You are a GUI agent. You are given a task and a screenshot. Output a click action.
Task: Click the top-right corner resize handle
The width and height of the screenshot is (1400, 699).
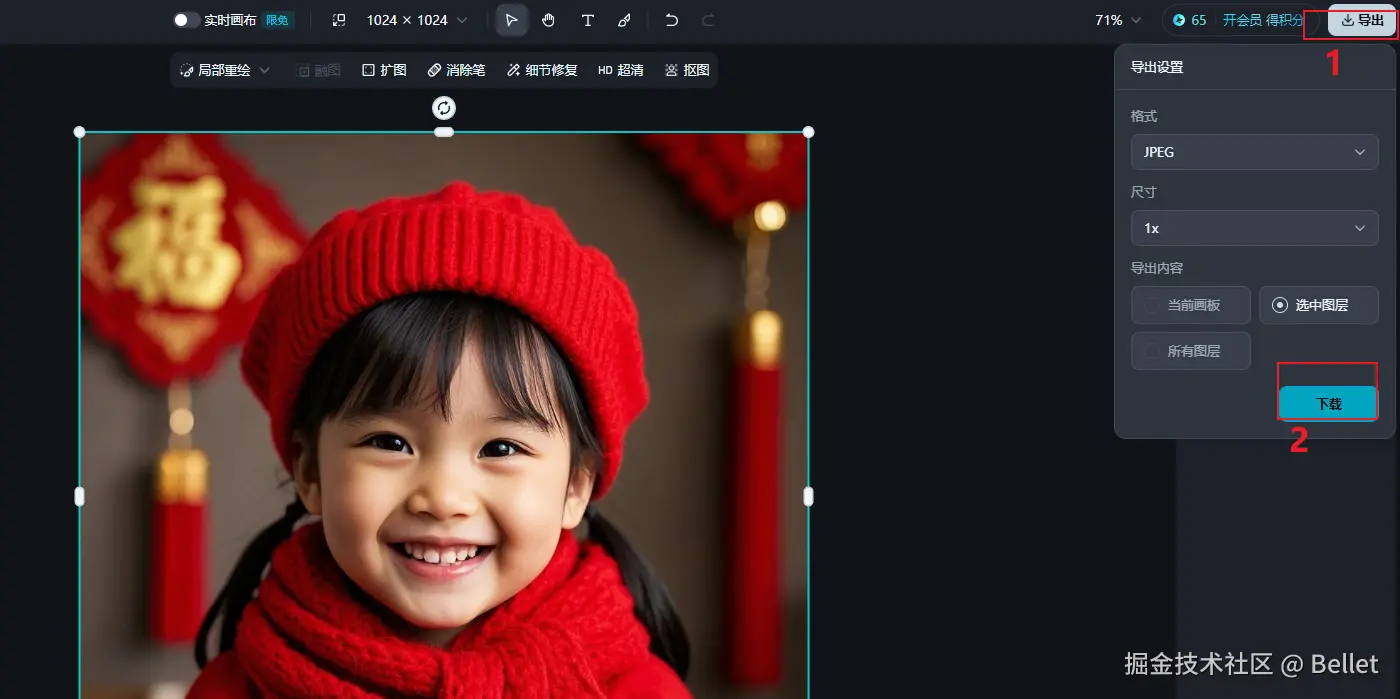pos(808,132)
